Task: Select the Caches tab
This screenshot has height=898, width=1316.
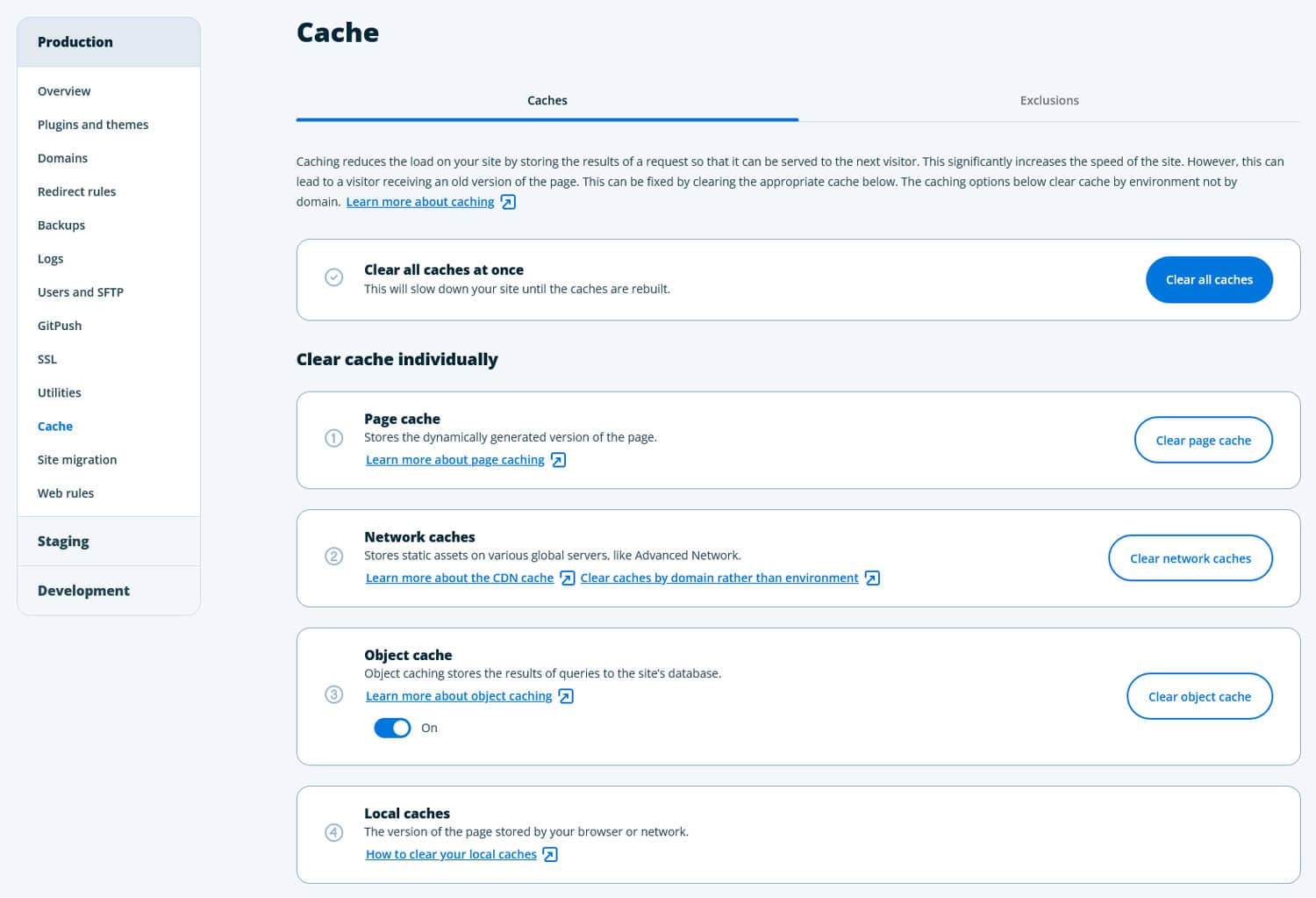Action: click(x=547, y=101)
